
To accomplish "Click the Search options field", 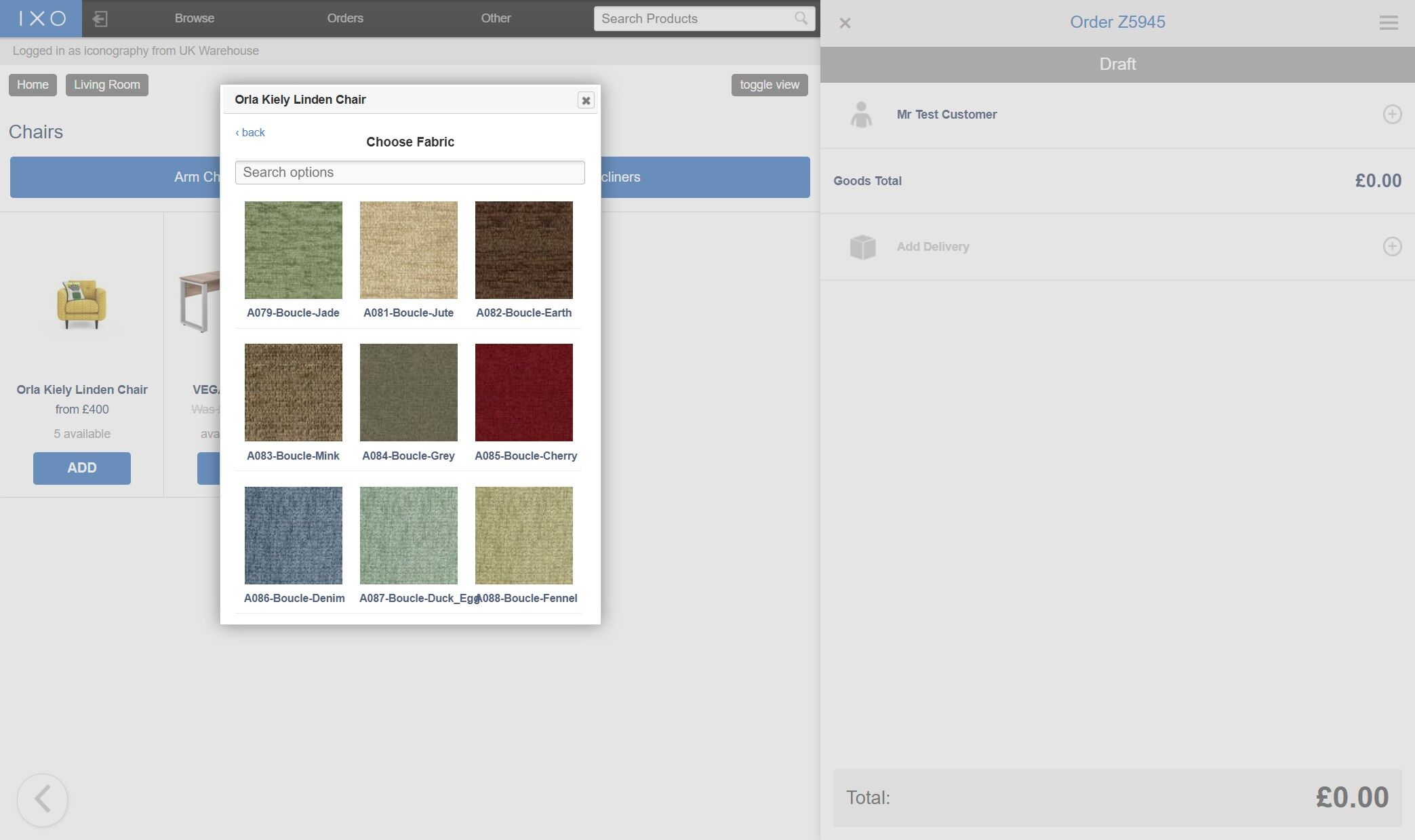I will point(410,172).
